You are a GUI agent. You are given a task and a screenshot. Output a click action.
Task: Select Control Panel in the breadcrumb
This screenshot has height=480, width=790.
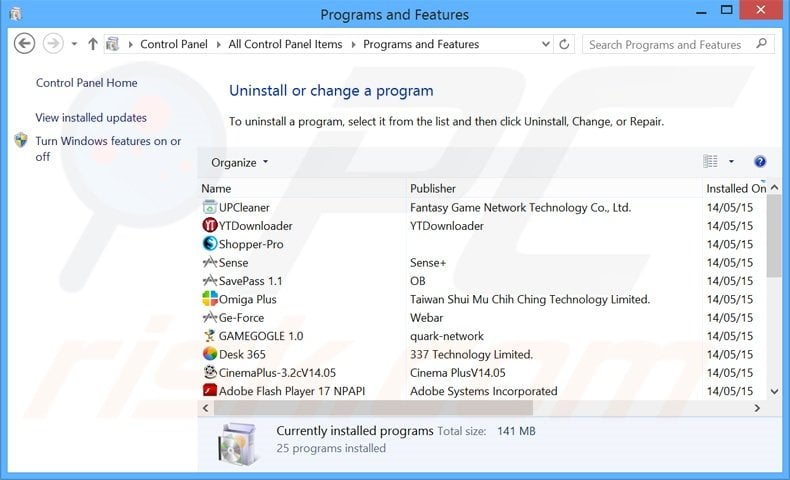pos(174,44)
